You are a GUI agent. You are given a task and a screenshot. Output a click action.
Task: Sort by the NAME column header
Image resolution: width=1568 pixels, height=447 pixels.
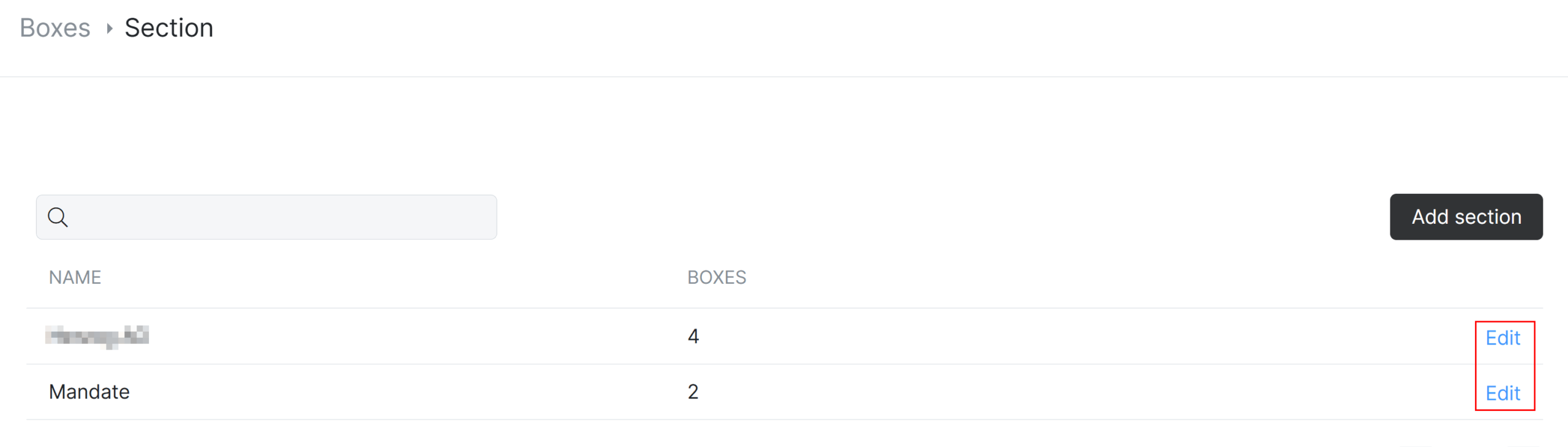point(75,277)
